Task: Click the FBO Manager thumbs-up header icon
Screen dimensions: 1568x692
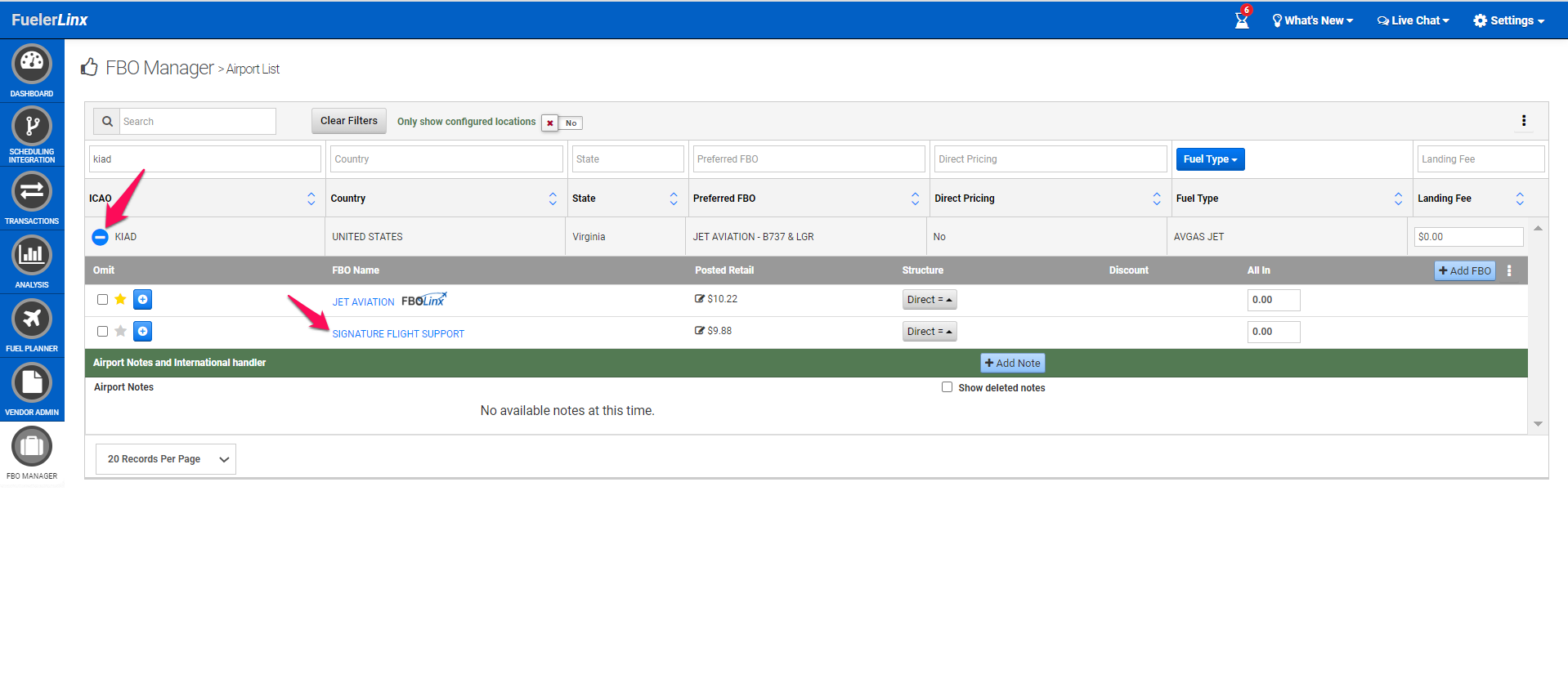Action: 89,67
